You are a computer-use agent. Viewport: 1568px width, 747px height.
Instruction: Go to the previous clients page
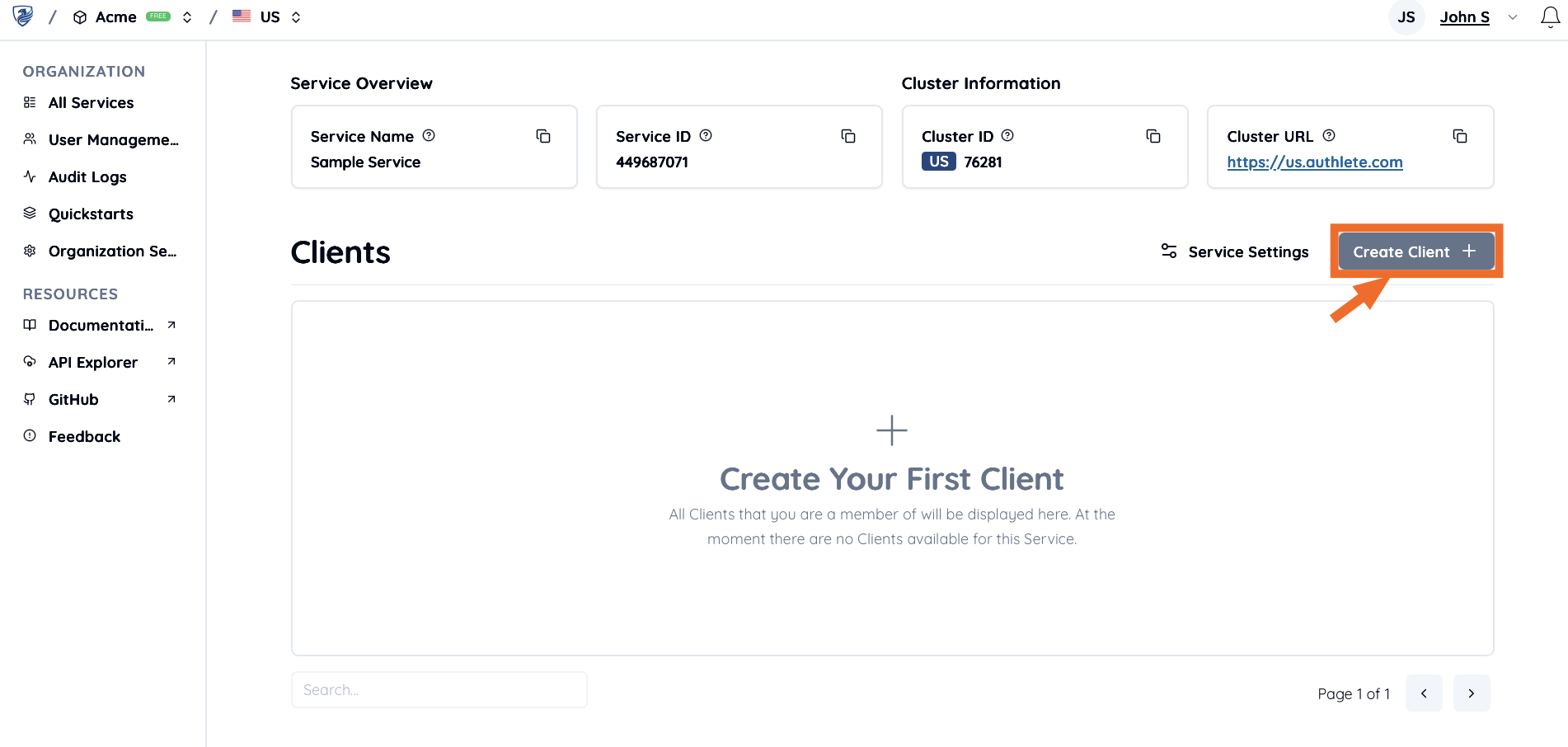click(1424, 693)
